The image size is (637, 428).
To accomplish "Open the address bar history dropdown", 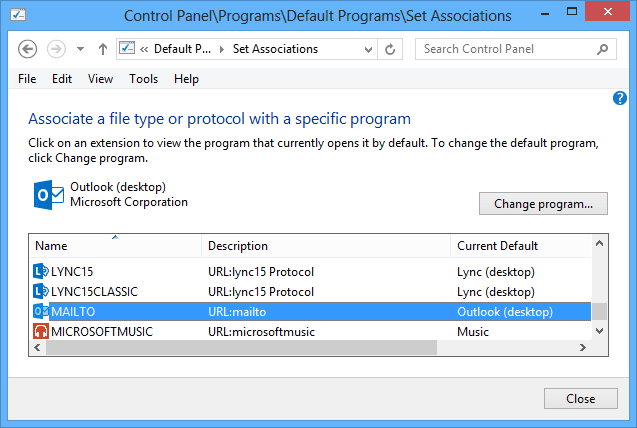I will point(368,50).
